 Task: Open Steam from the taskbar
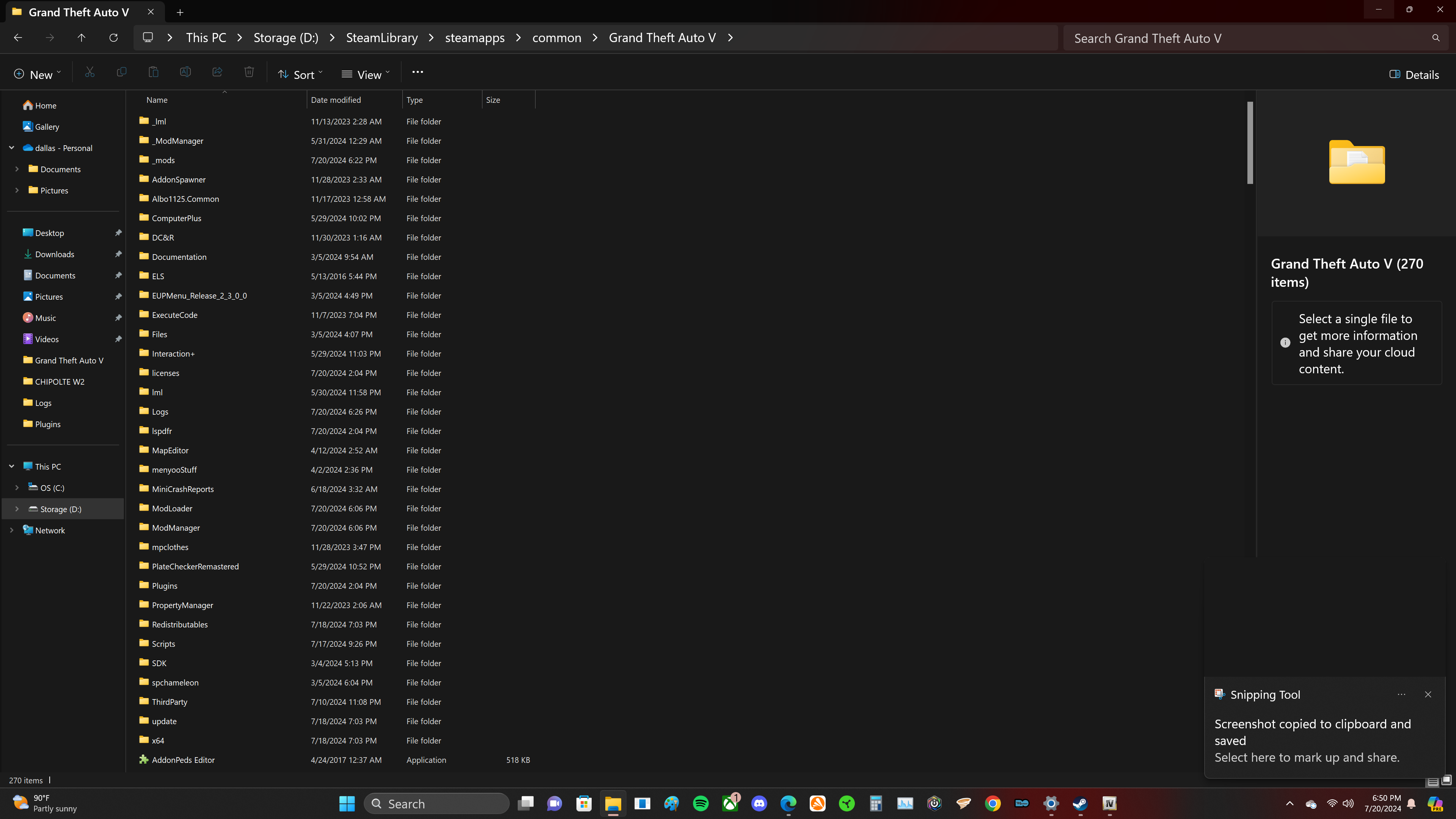1079,803
